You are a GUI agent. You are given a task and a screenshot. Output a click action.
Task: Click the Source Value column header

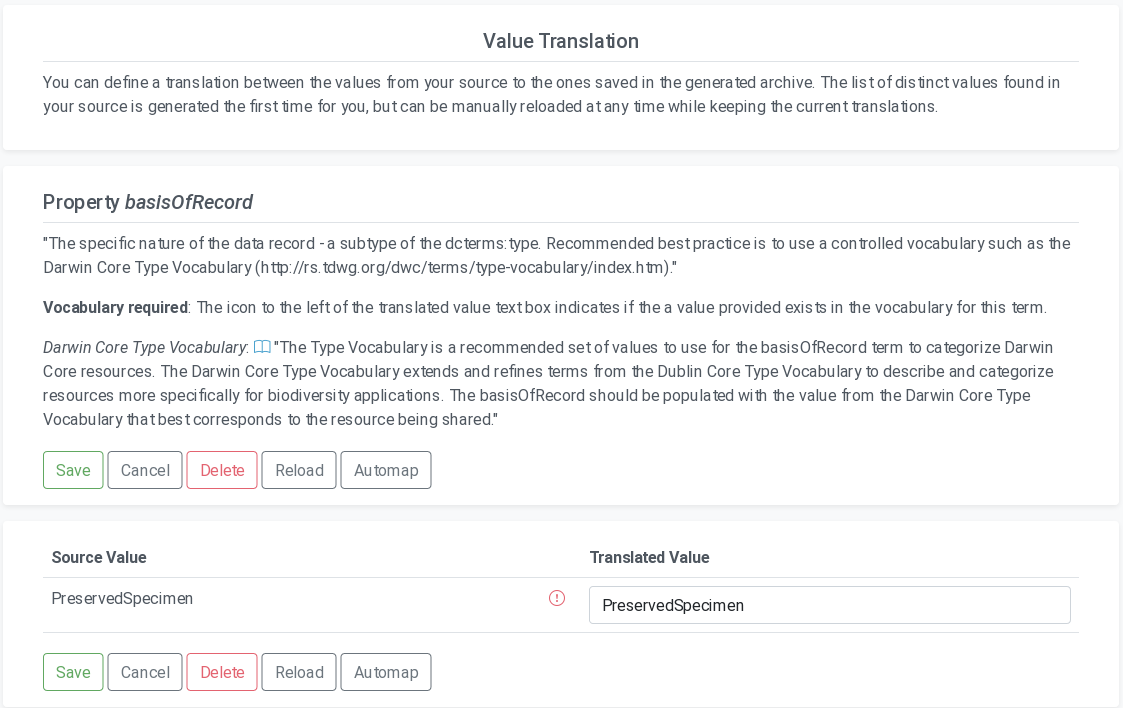tap(99, 558)
